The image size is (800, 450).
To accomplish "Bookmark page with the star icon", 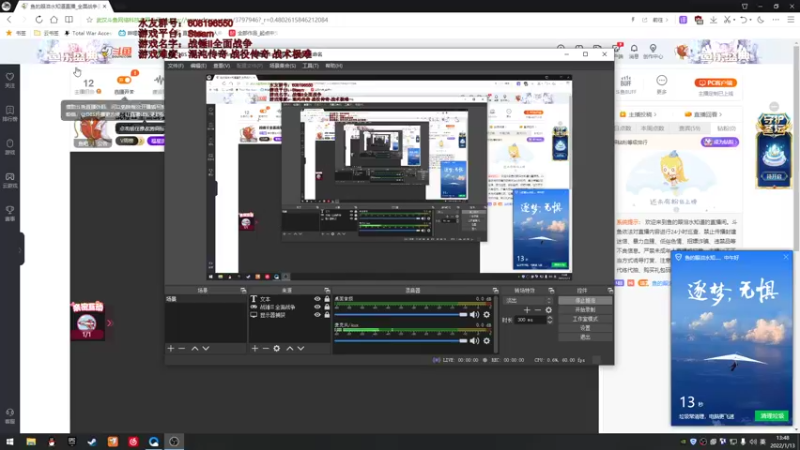I will (89, 19).
